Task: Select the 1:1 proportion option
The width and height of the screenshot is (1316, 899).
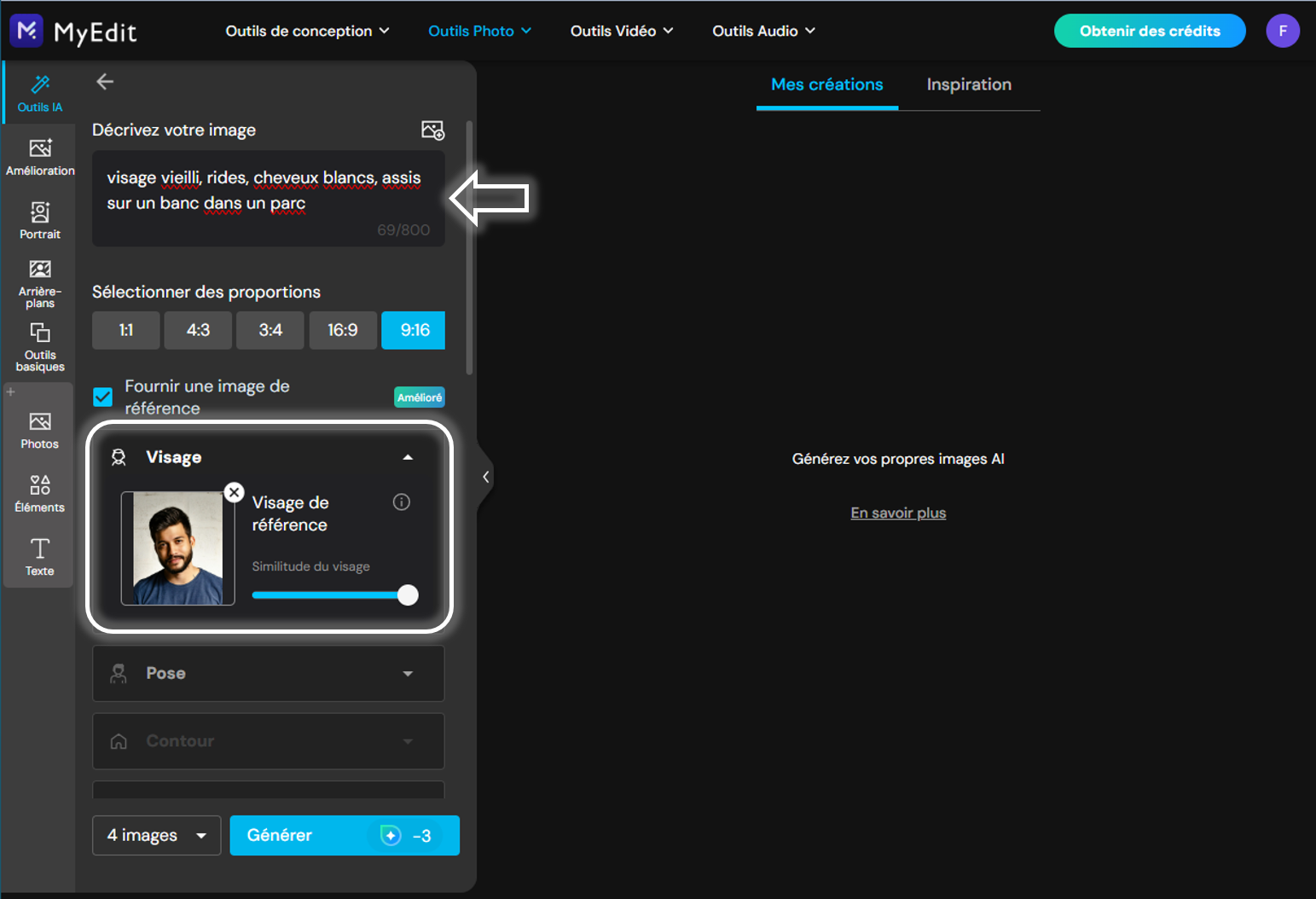Action: pyautogui.click(x=126, y=330)
